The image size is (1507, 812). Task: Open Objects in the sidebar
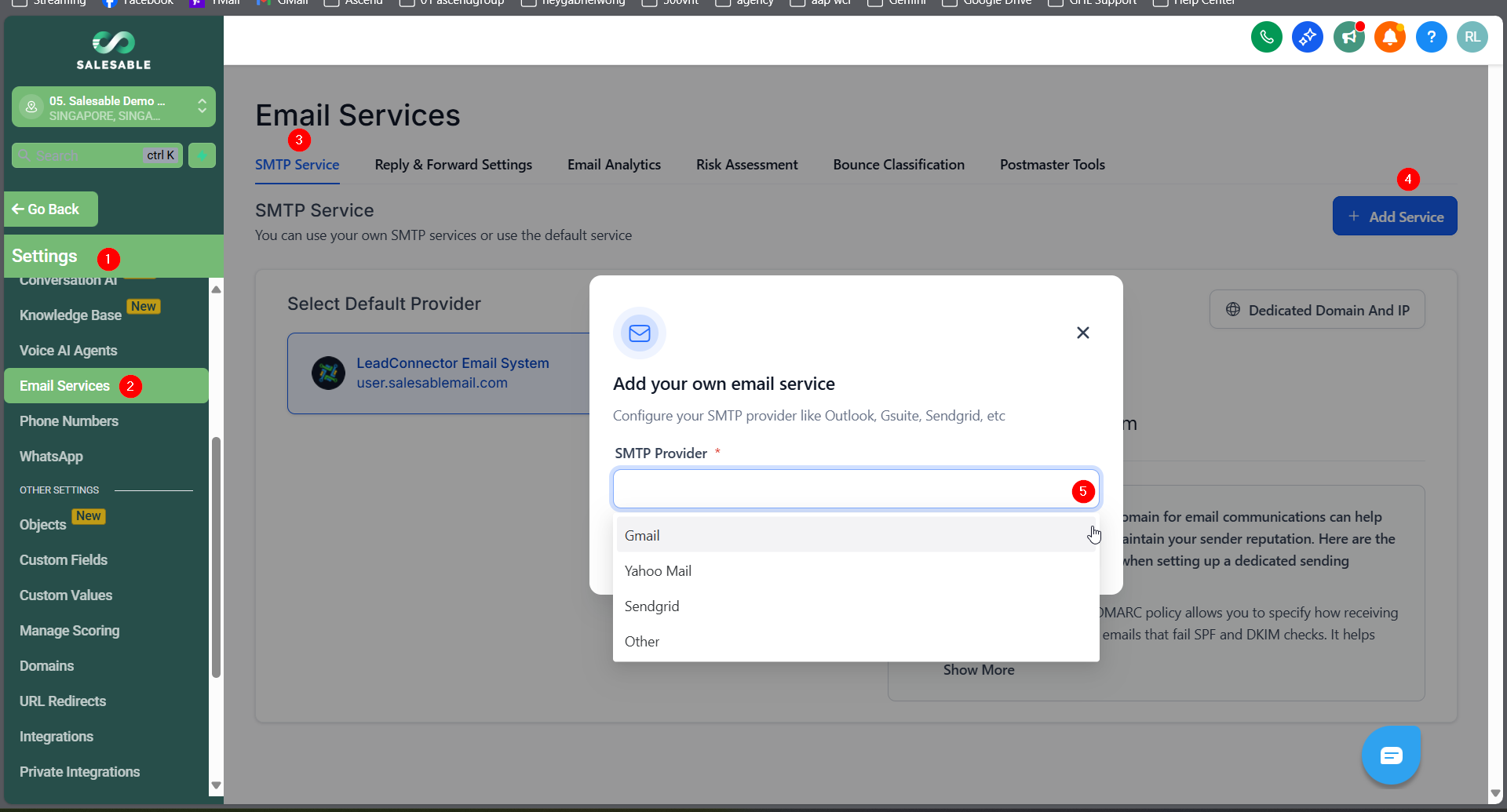(42, 525)
